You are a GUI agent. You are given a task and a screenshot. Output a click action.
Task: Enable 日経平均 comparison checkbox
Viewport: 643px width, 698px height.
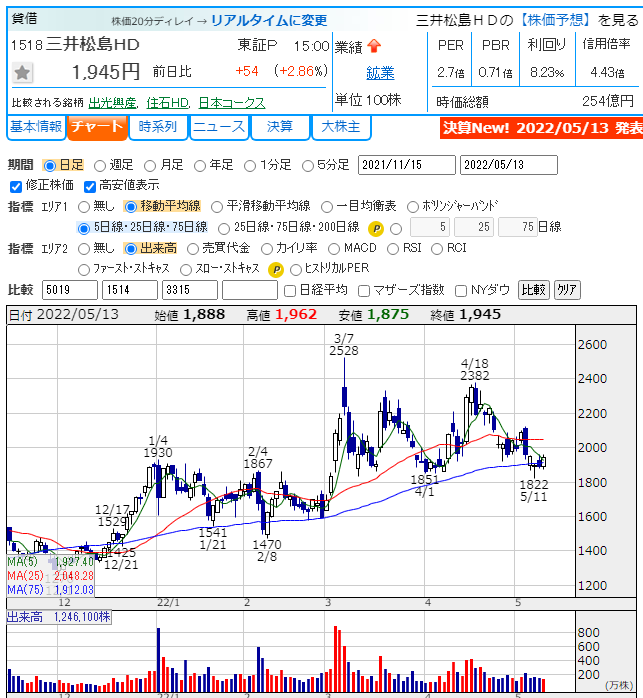tap(291, 290)
